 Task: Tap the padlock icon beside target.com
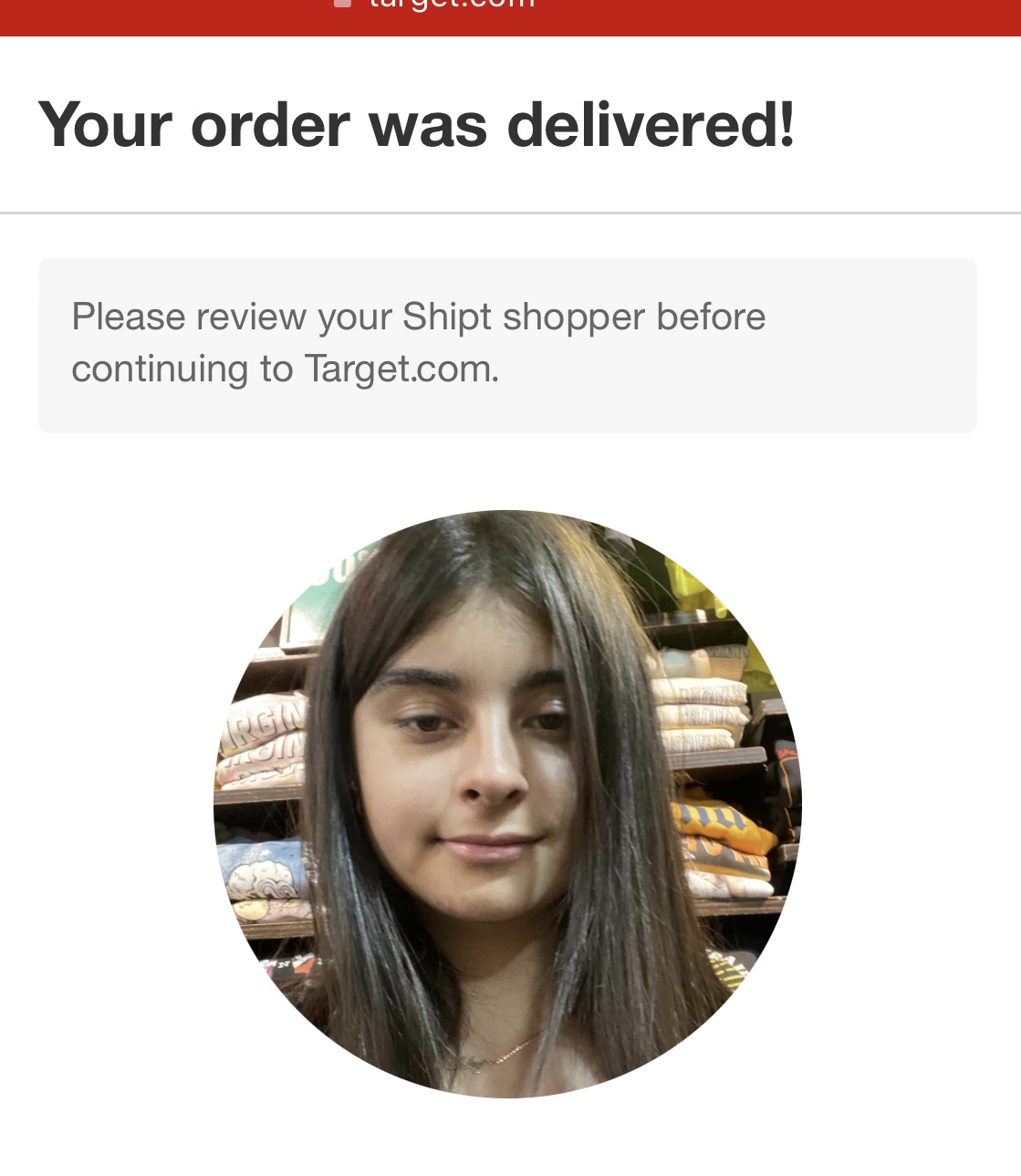coord(343,4)
